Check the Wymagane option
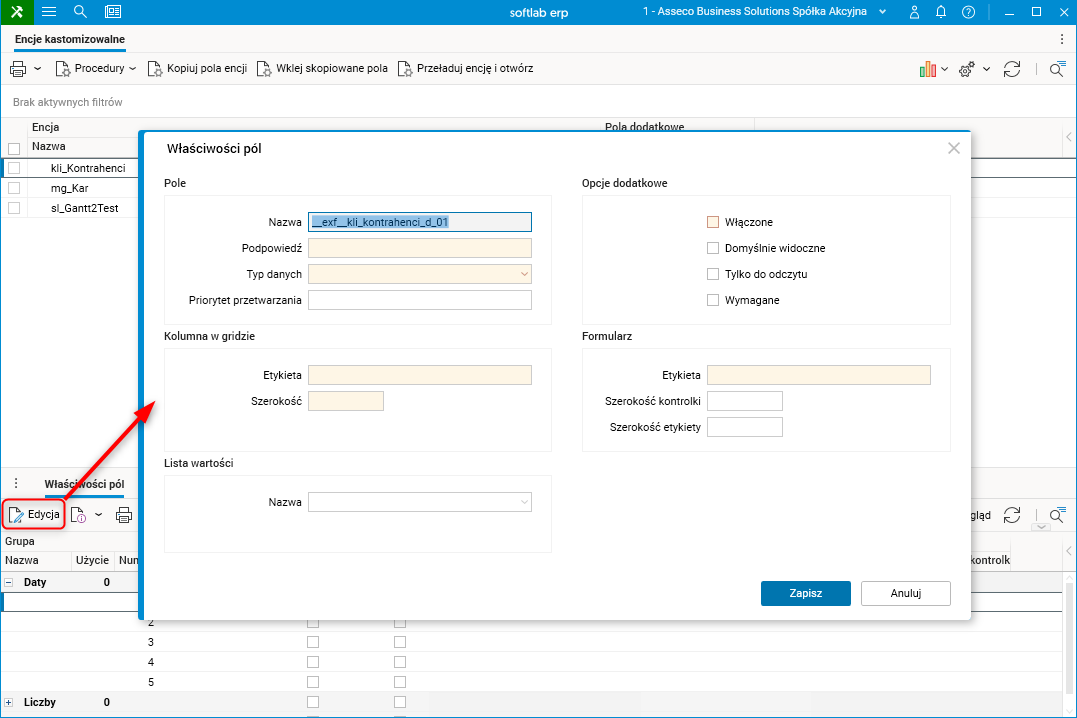Screen dimensions: 1077x718 713,300
